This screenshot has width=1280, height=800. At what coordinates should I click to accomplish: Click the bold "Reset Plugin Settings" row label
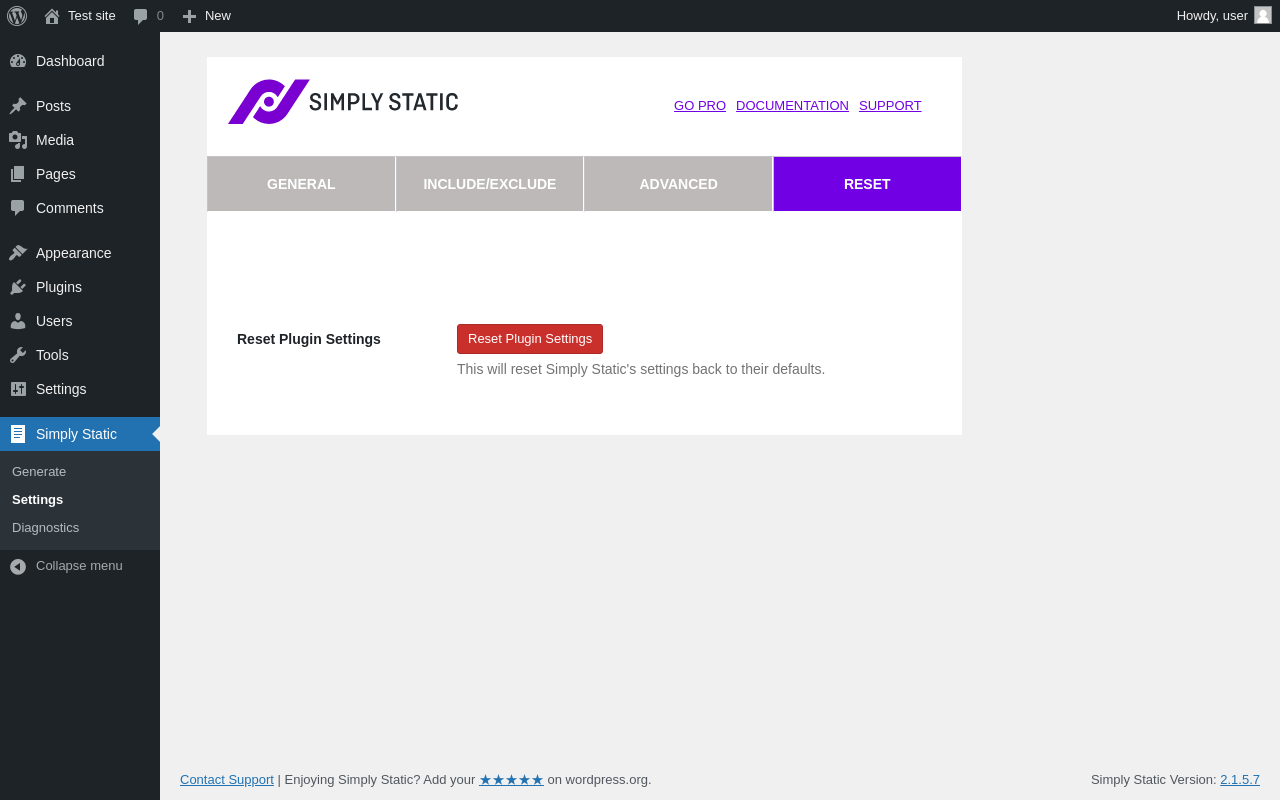(309, 339)
